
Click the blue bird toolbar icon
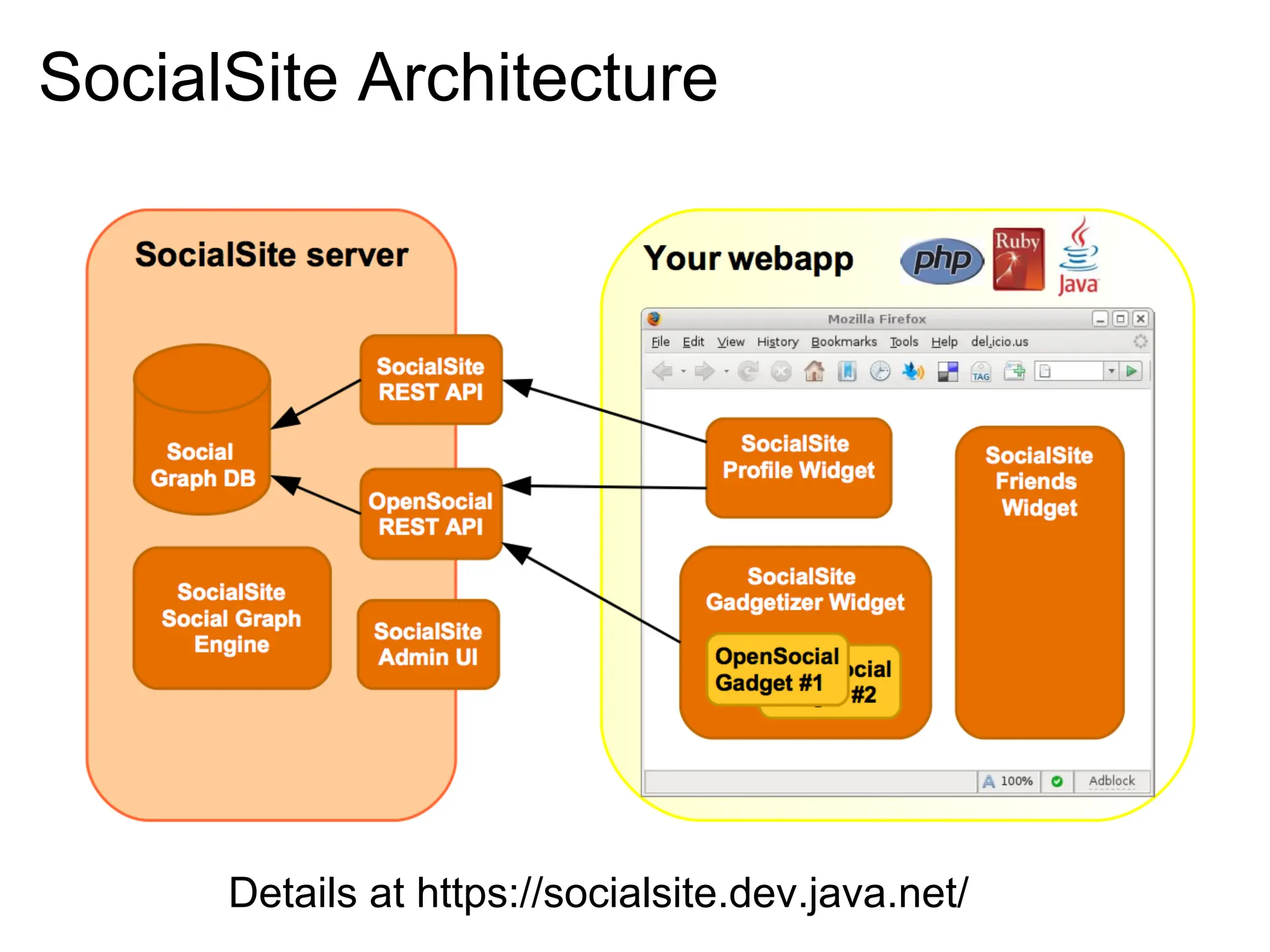click(x=912, y=371)
